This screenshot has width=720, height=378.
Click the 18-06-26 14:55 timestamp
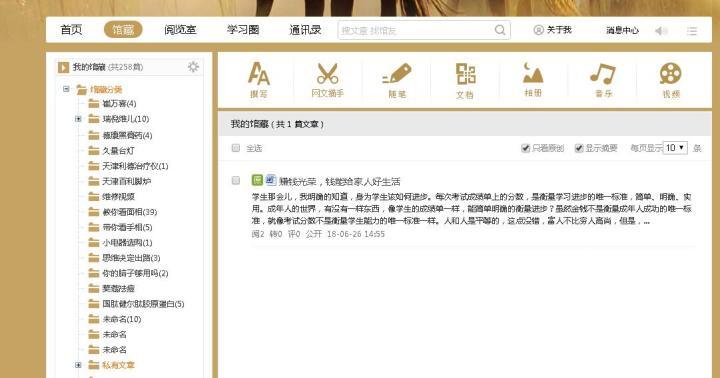pyautogui.click(x=356, y=234)
